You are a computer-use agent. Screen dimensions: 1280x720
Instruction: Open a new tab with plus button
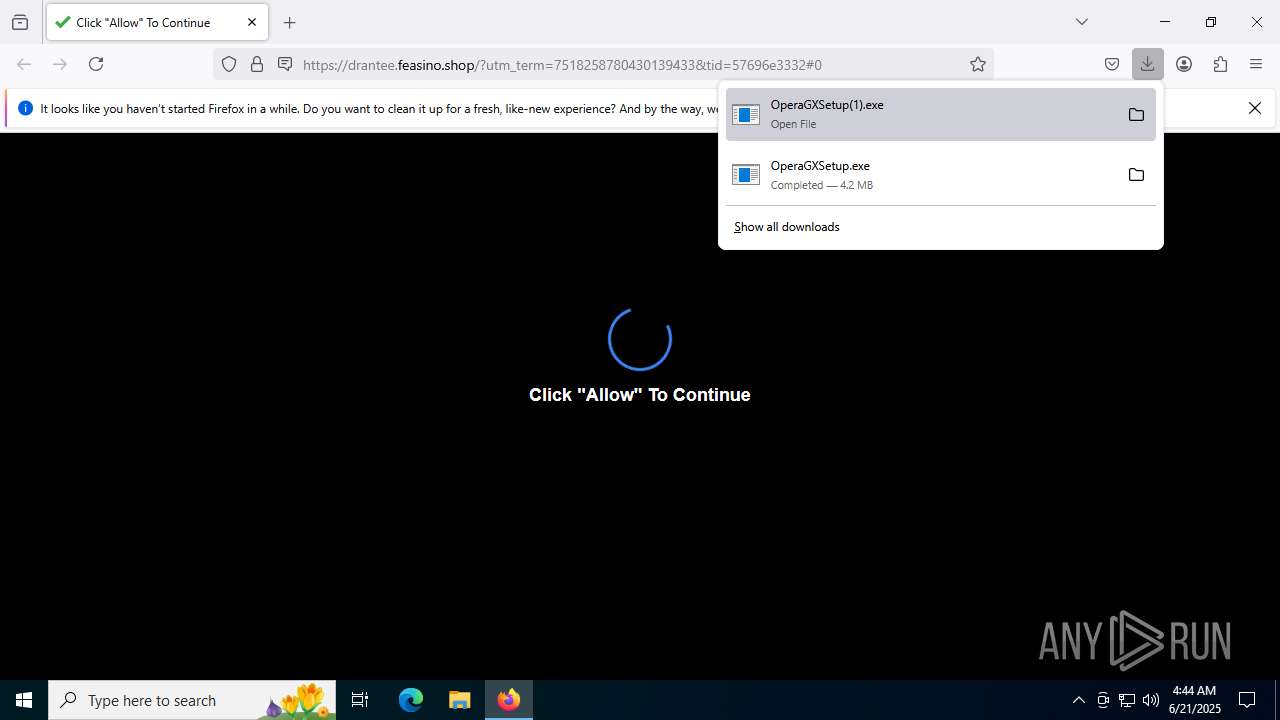point(290,22)
